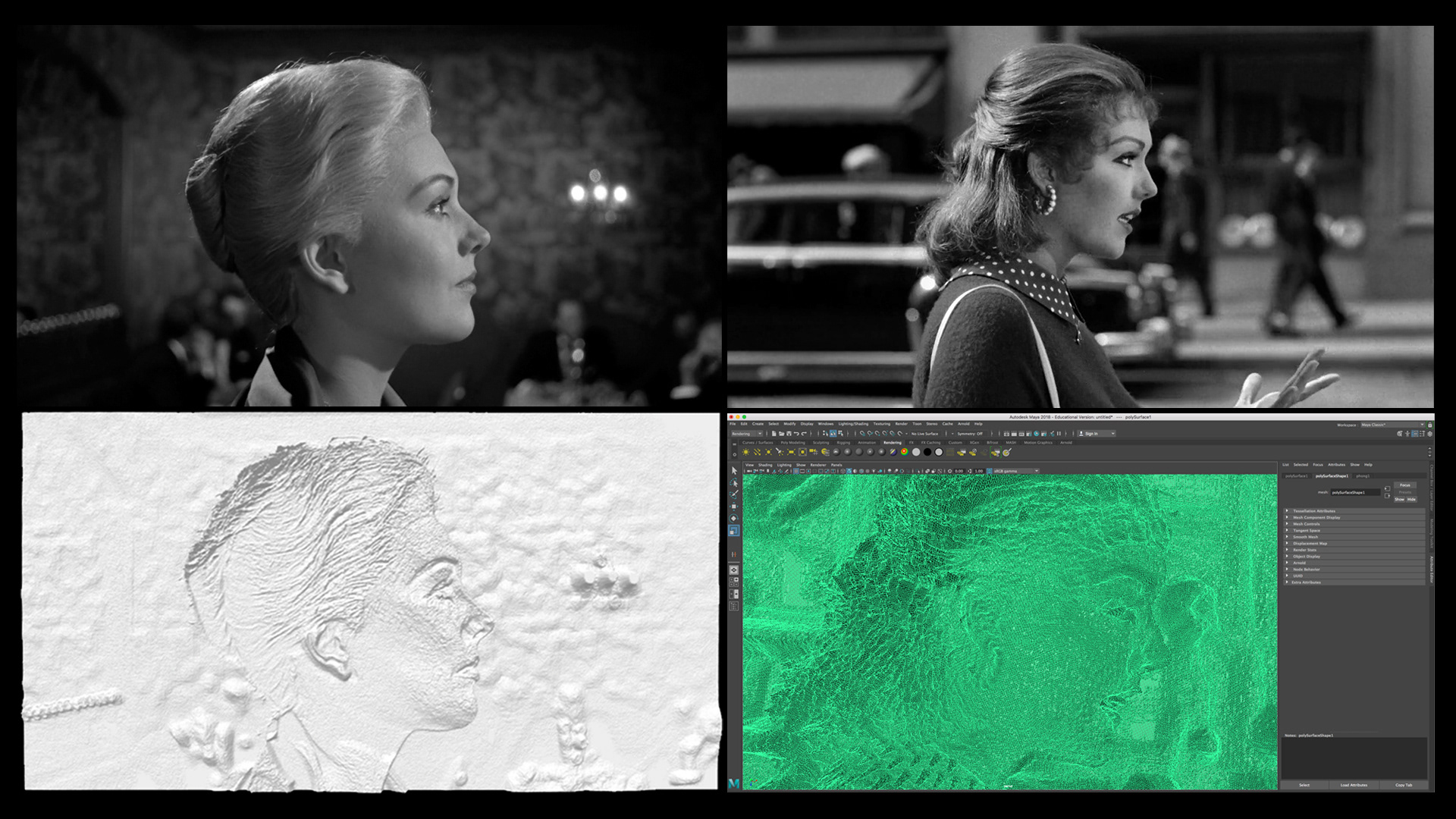Click the Copy Tab button
The height and width of the screenshot is (819, 1456).
1404,785
